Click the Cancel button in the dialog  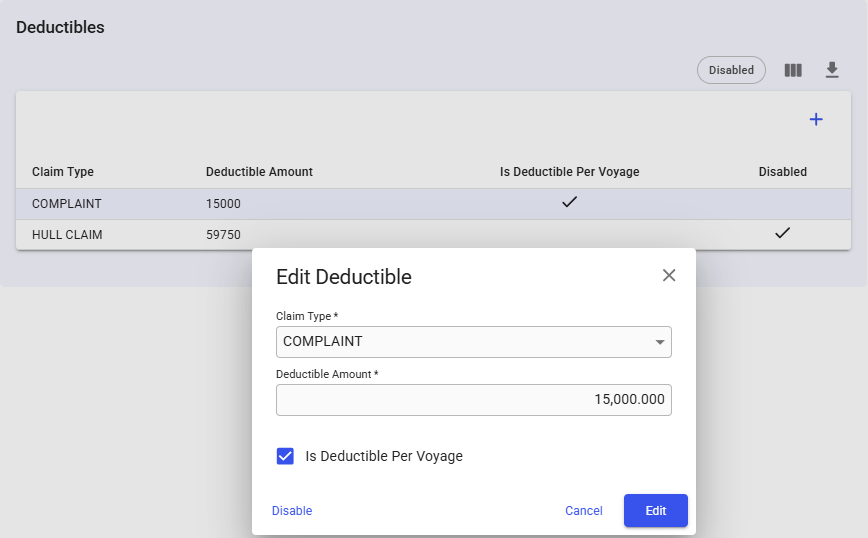(x=583, y=511)
